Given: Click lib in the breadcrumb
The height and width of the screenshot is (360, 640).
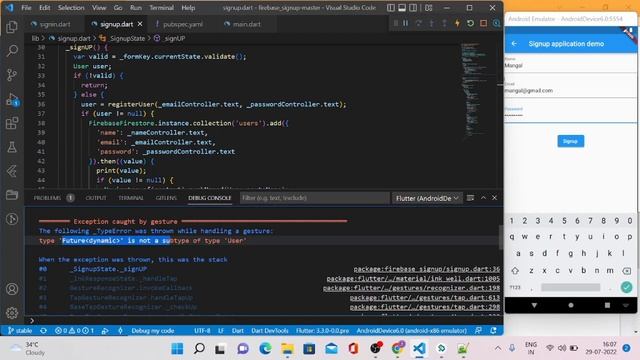Looking at the screenshot, I should (36, 38).
